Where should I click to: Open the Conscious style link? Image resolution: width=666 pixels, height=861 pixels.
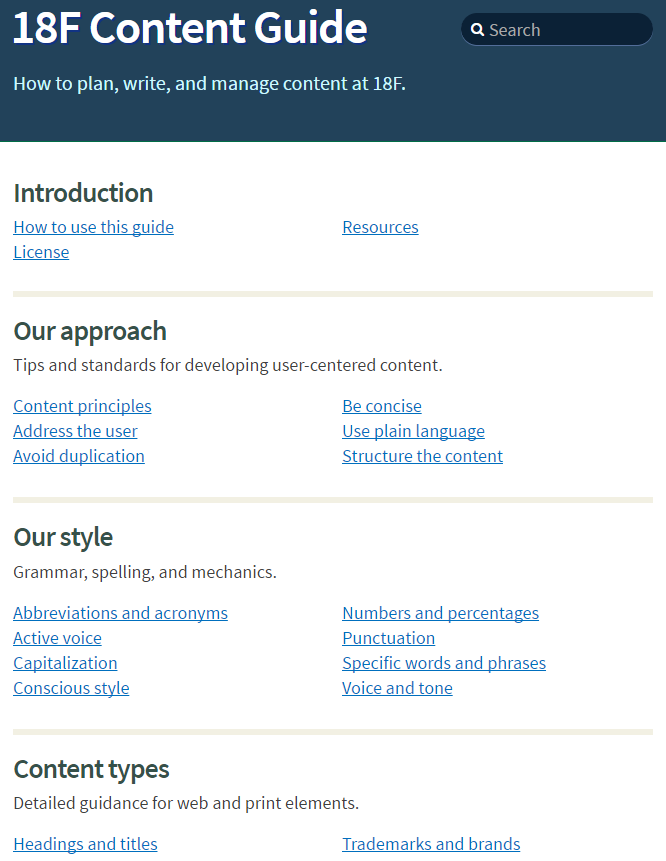point(71,688)
